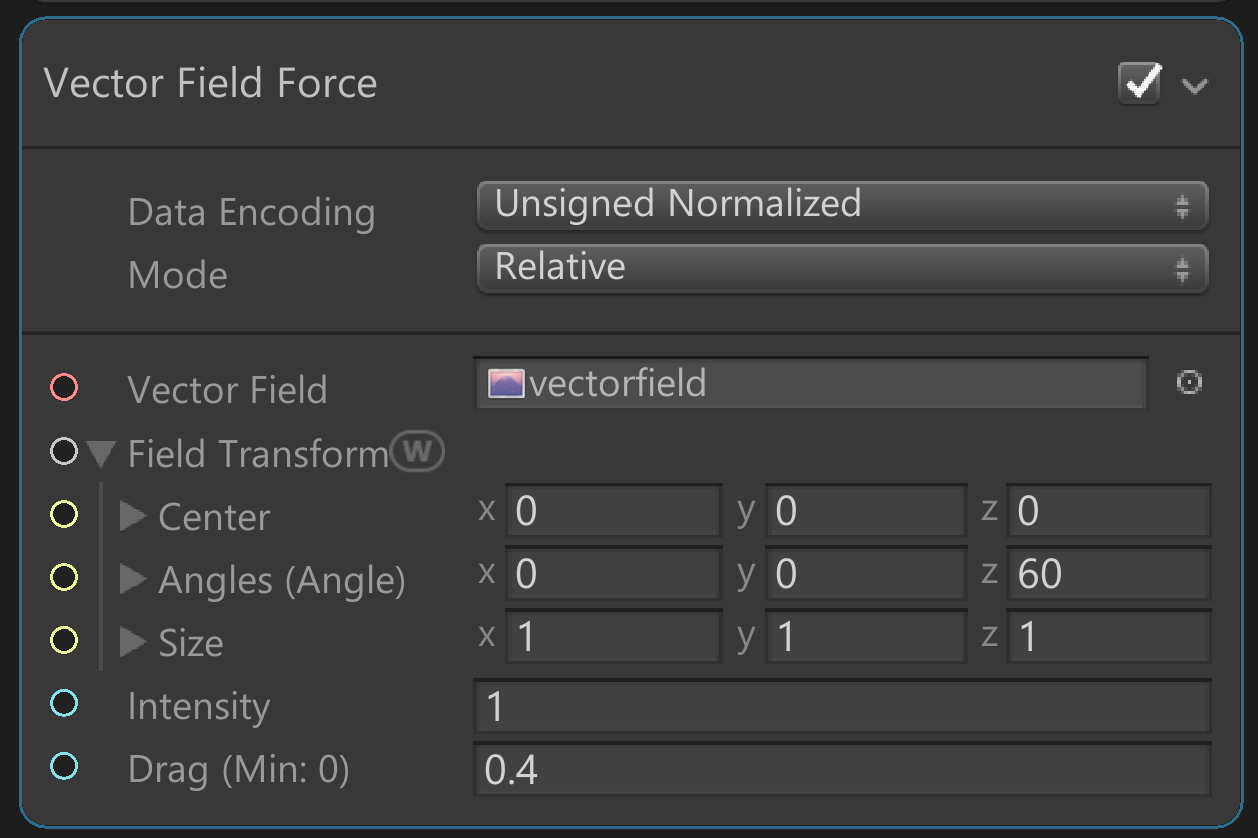
Task: Open the vector field object picker
Action: 1189,382
